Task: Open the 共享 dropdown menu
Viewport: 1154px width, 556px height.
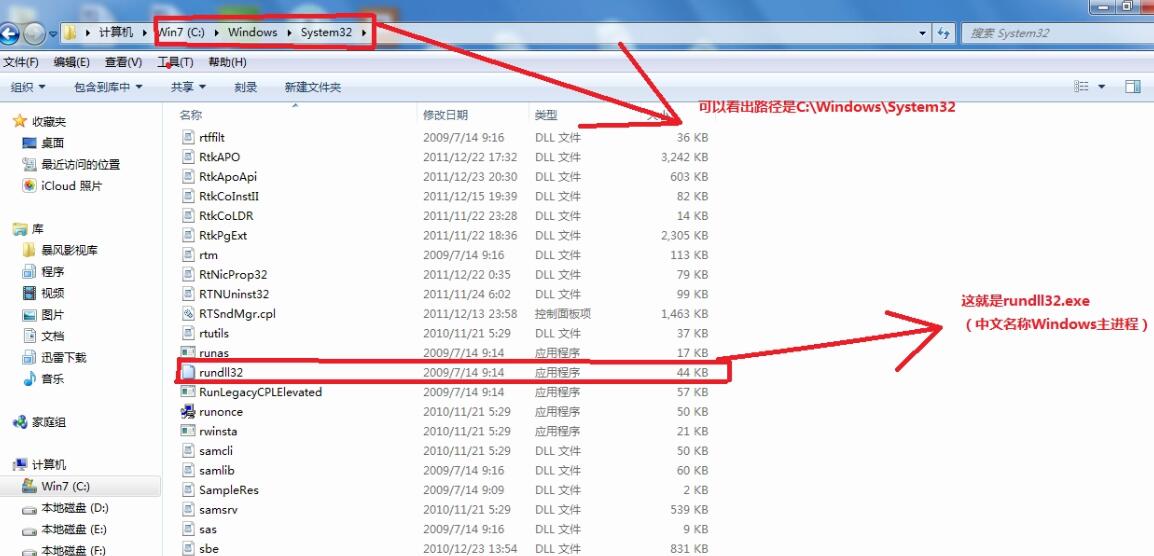Action: click(188, 87)
